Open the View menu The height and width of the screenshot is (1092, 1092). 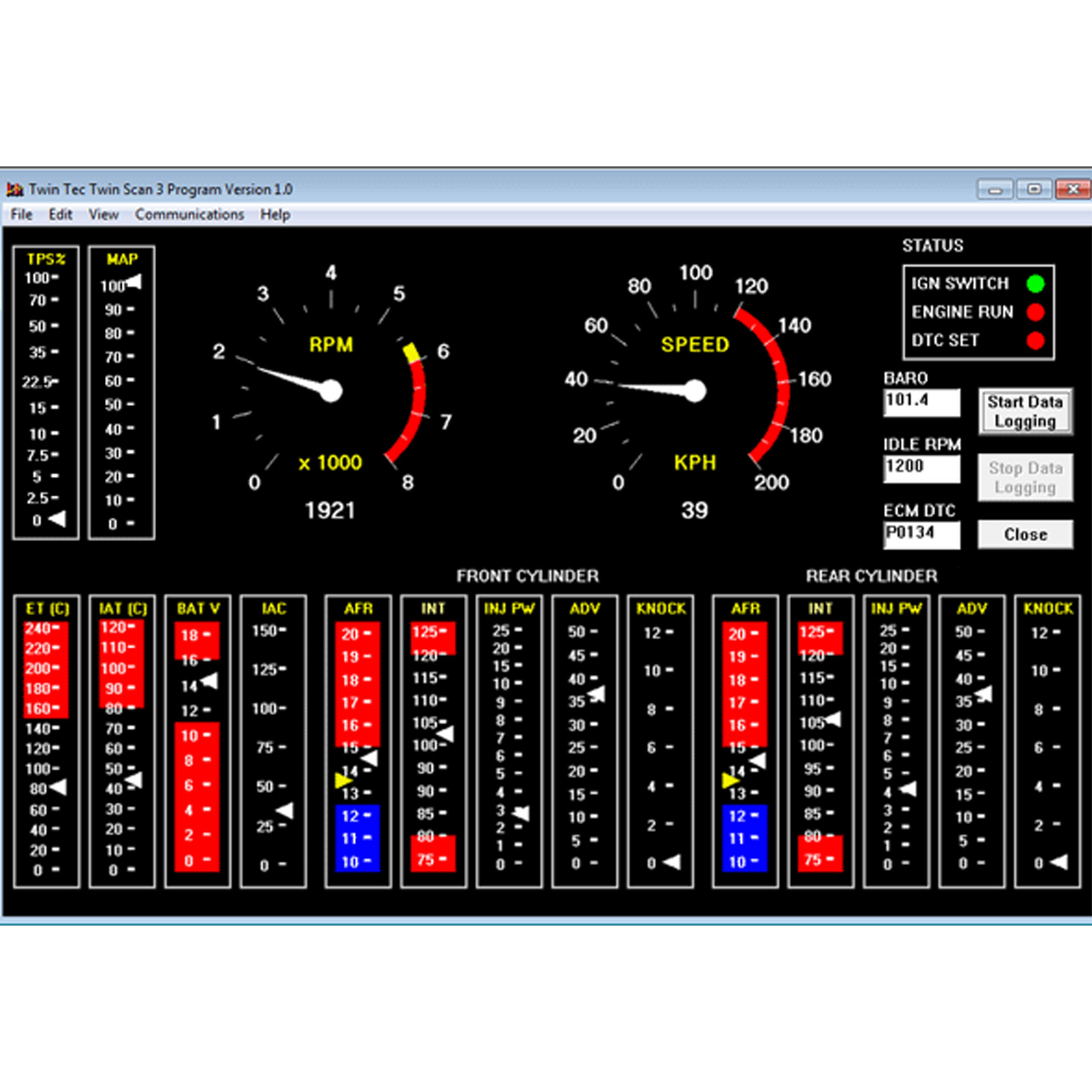point(103,214)
